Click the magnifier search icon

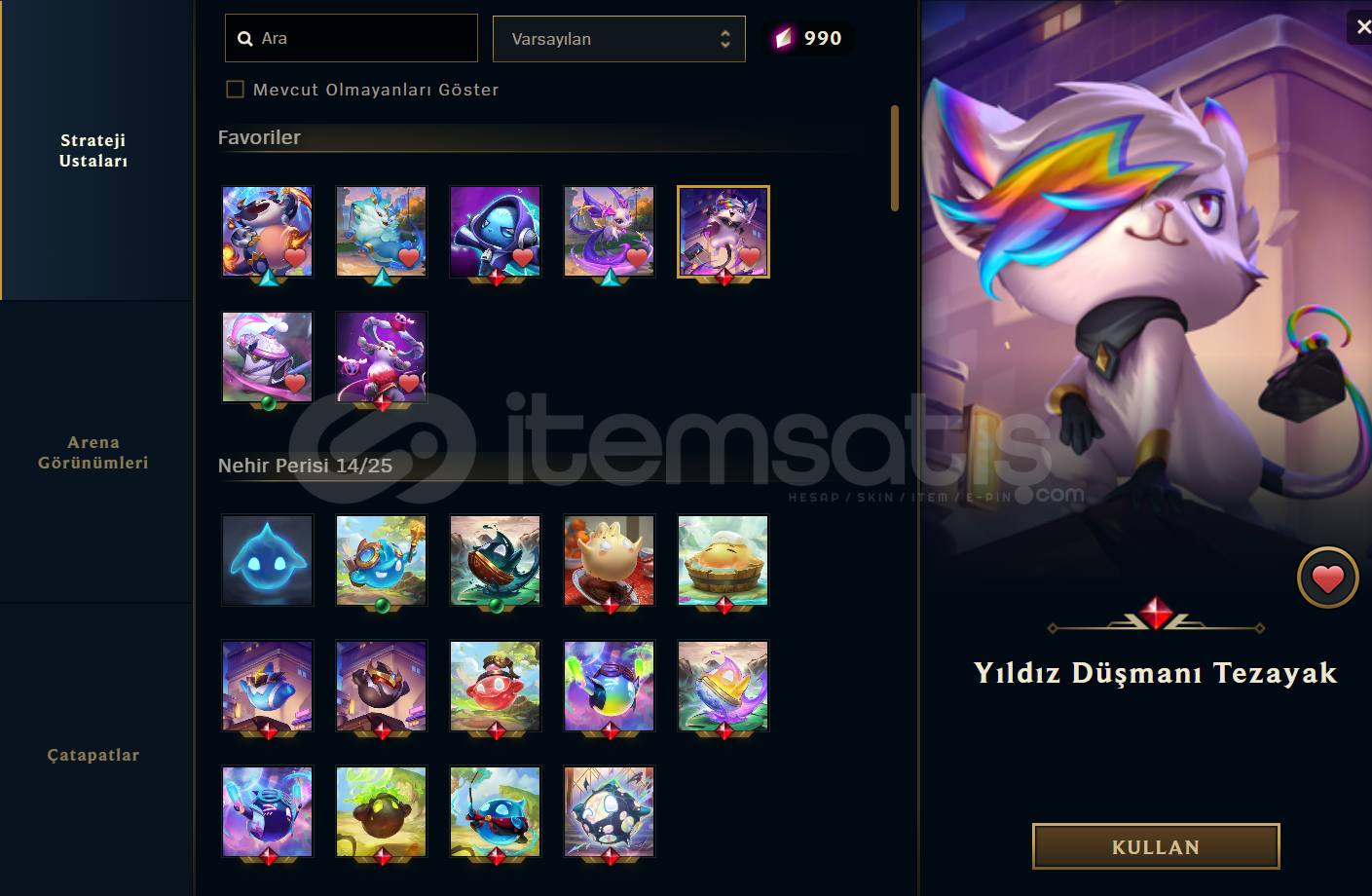pos(245,39)
